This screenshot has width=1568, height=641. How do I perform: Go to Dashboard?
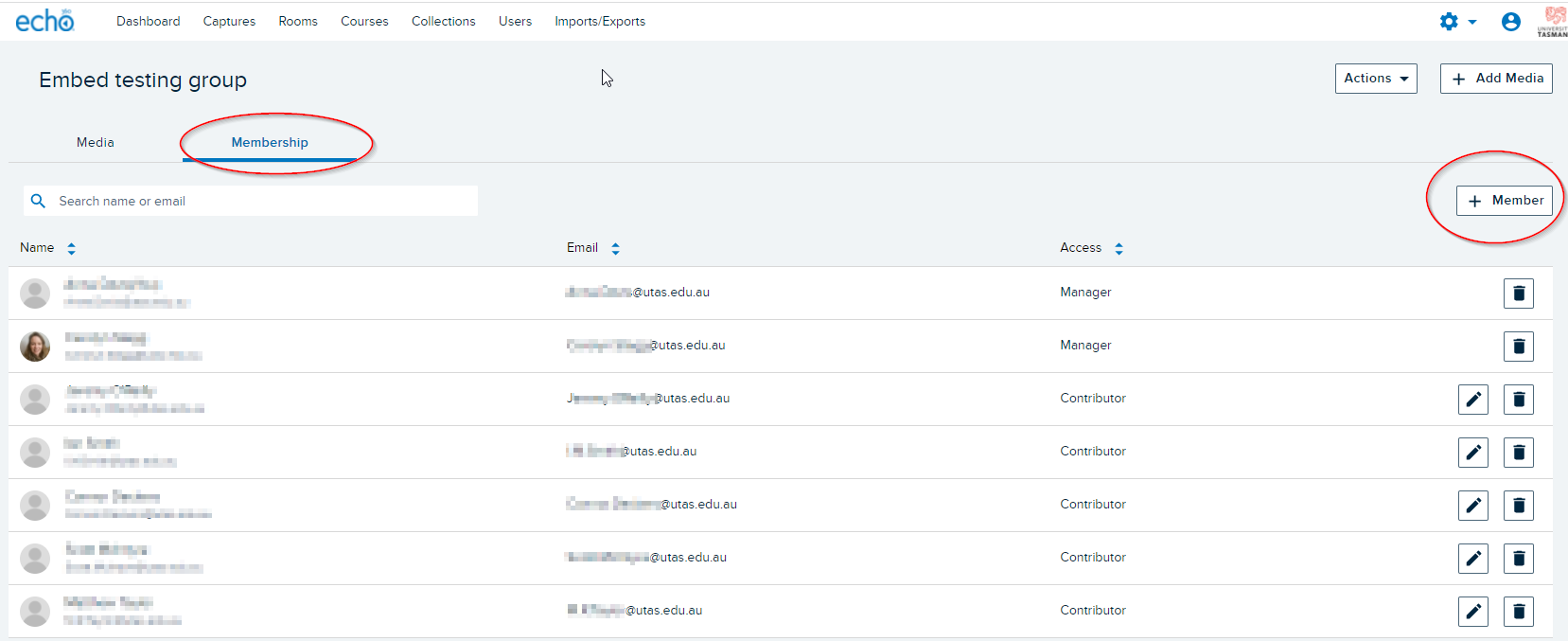pyautogui.click(x=148, y=21)
